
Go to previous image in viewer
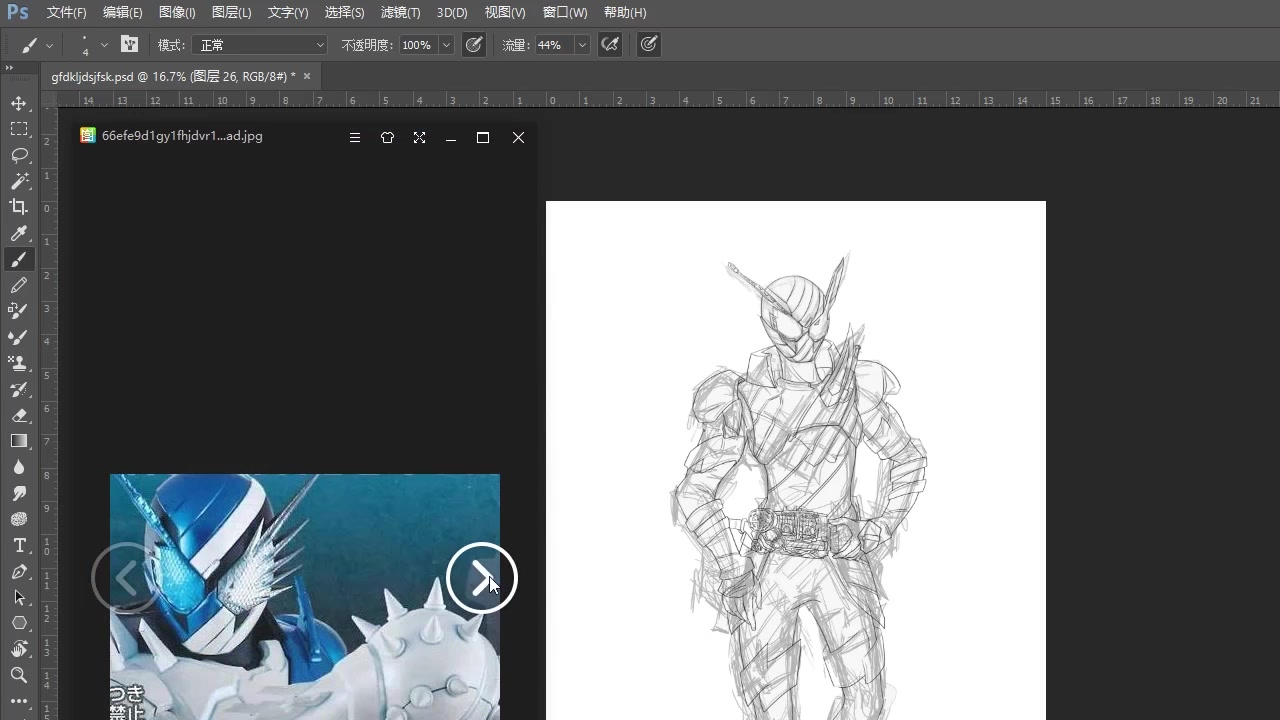pyautogui.click(x=126, y=578)
